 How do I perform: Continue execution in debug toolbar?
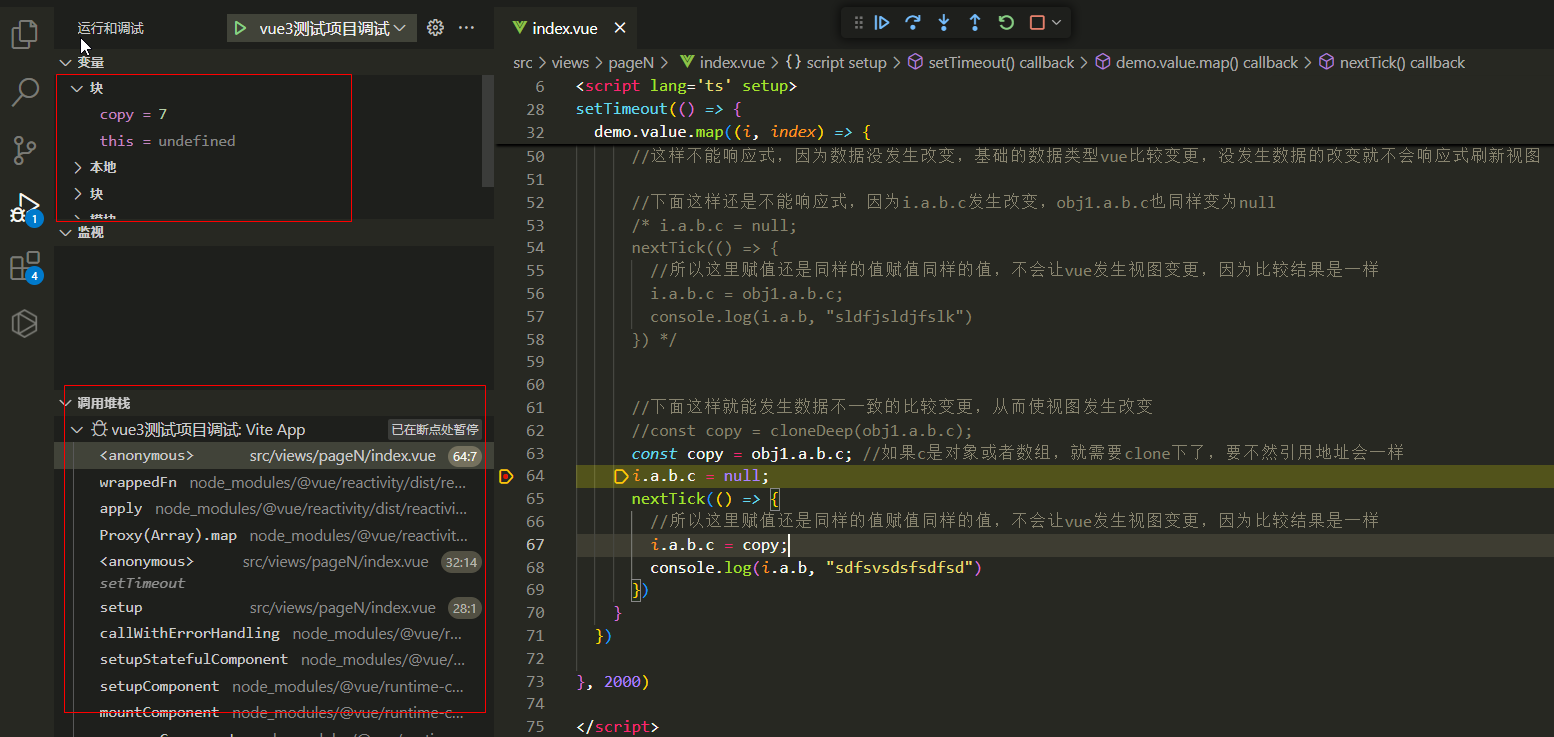pyautogui.click(x=882, y=22)
